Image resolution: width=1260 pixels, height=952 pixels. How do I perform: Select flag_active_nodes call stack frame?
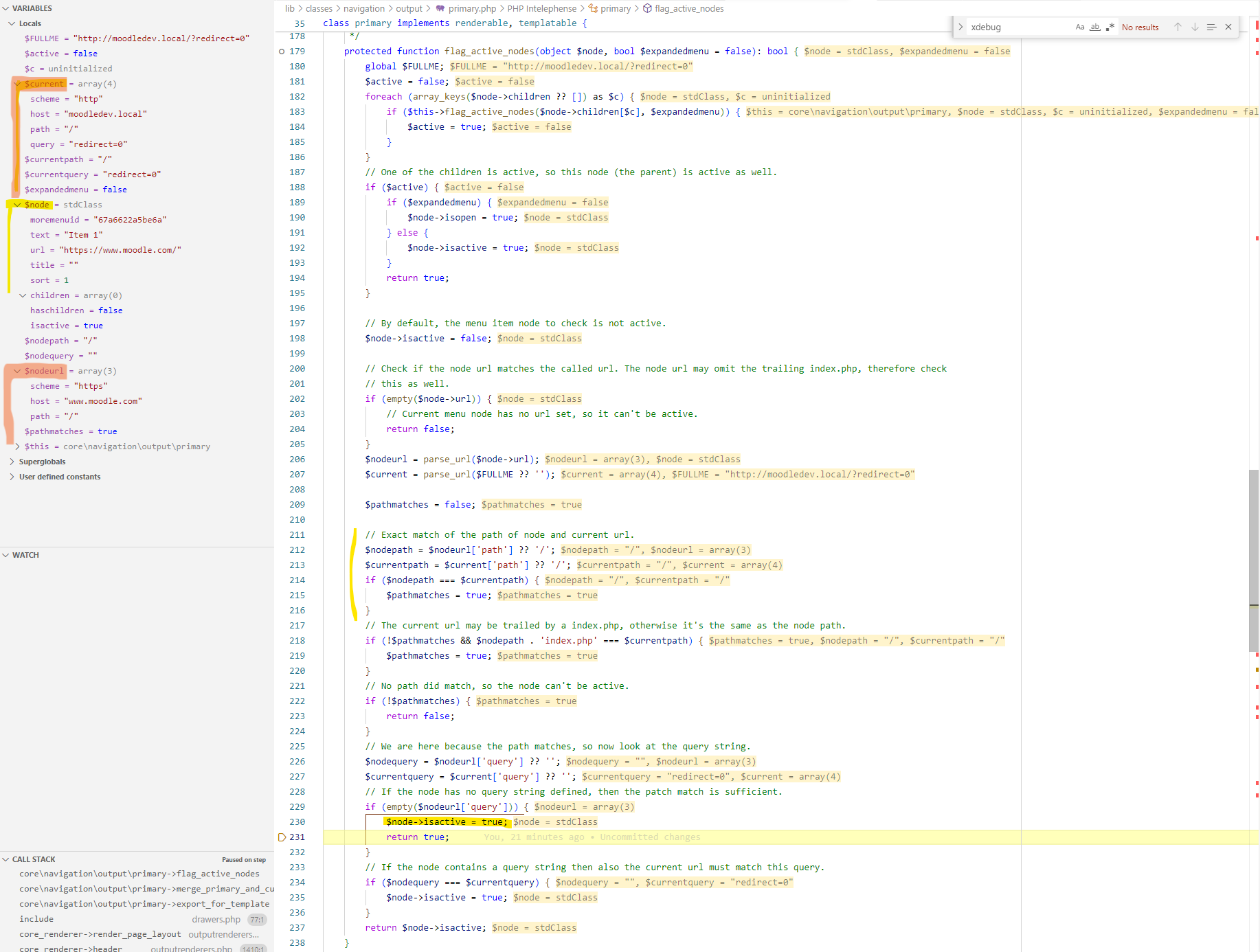(139, 874)
